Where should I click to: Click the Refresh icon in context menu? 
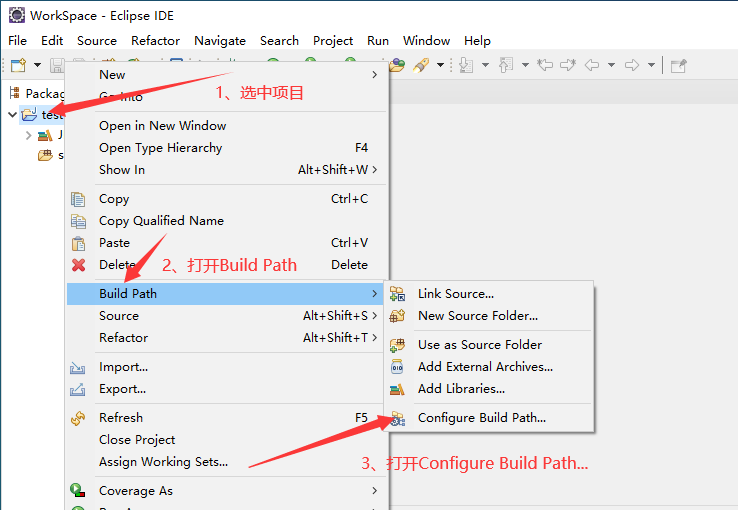78,418
